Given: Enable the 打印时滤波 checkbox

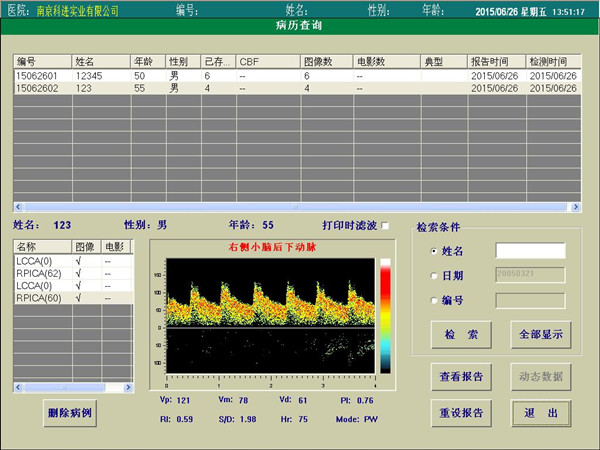Looking at the screenshot, I should tap(385, 226).
